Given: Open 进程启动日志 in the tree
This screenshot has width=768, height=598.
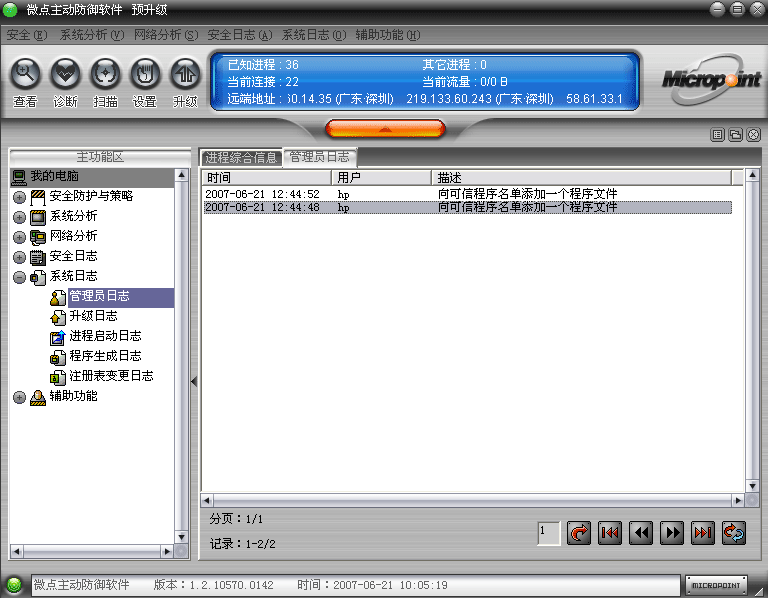Looking at the screenshot, I should coord(105,336).
